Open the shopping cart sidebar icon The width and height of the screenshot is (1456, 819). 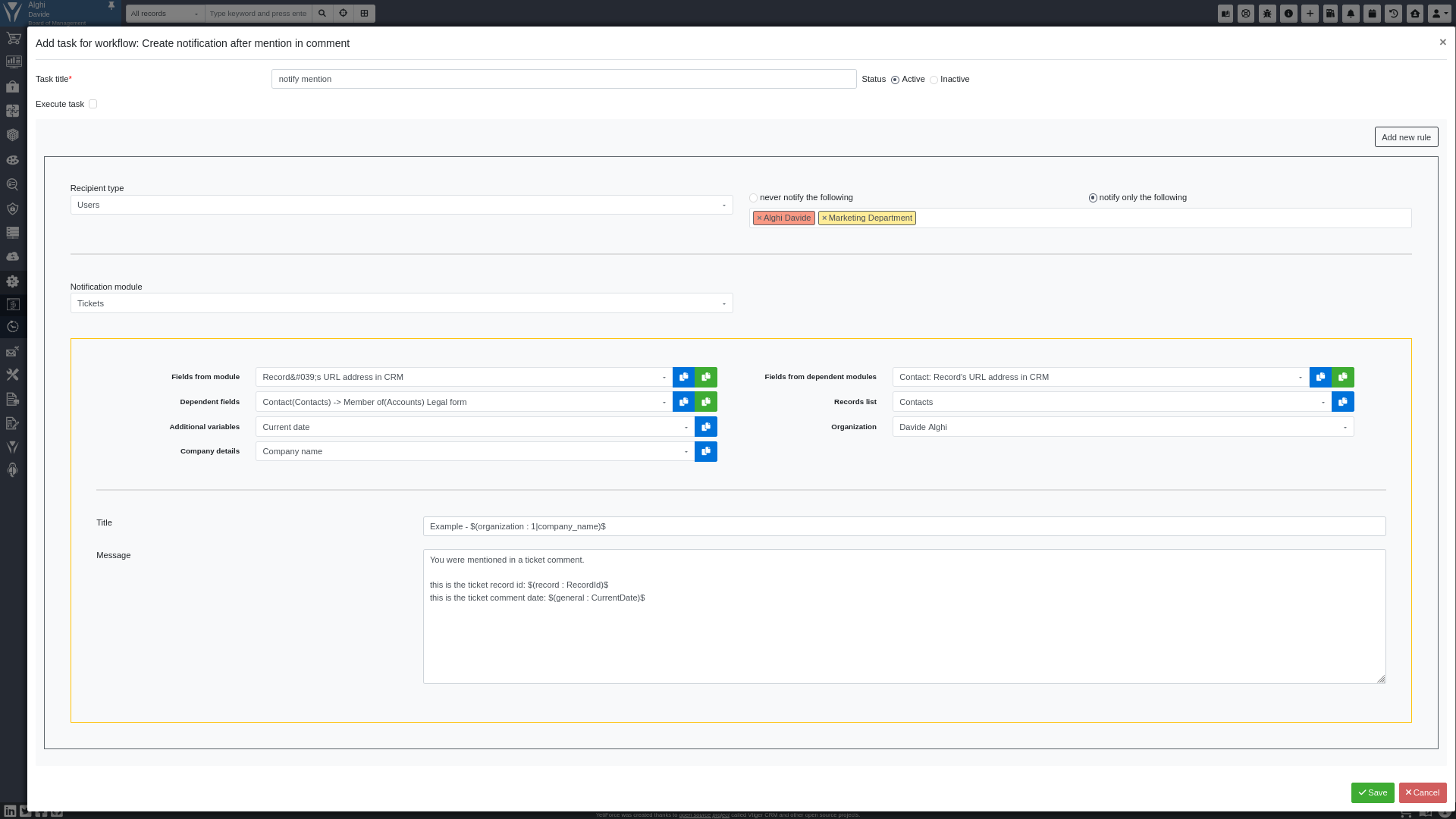pyautogui.click(x=13, y=38)
